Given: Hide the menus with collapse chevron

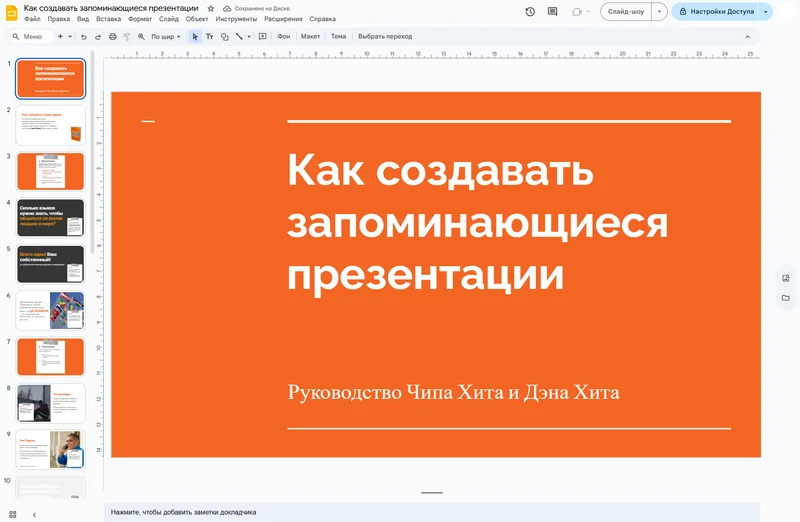Looking at the screenshot, I should point(747,37).
